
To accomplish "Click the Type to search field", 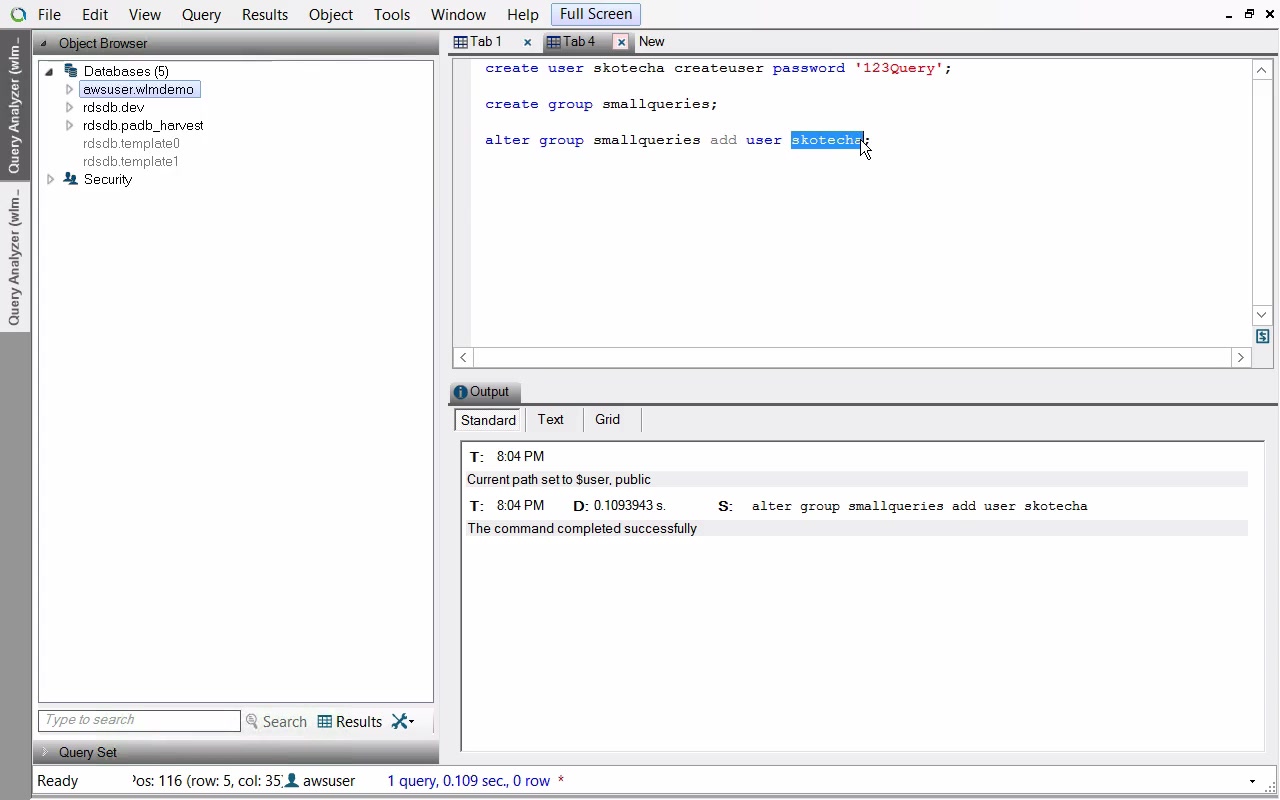I will pos(139,720).
